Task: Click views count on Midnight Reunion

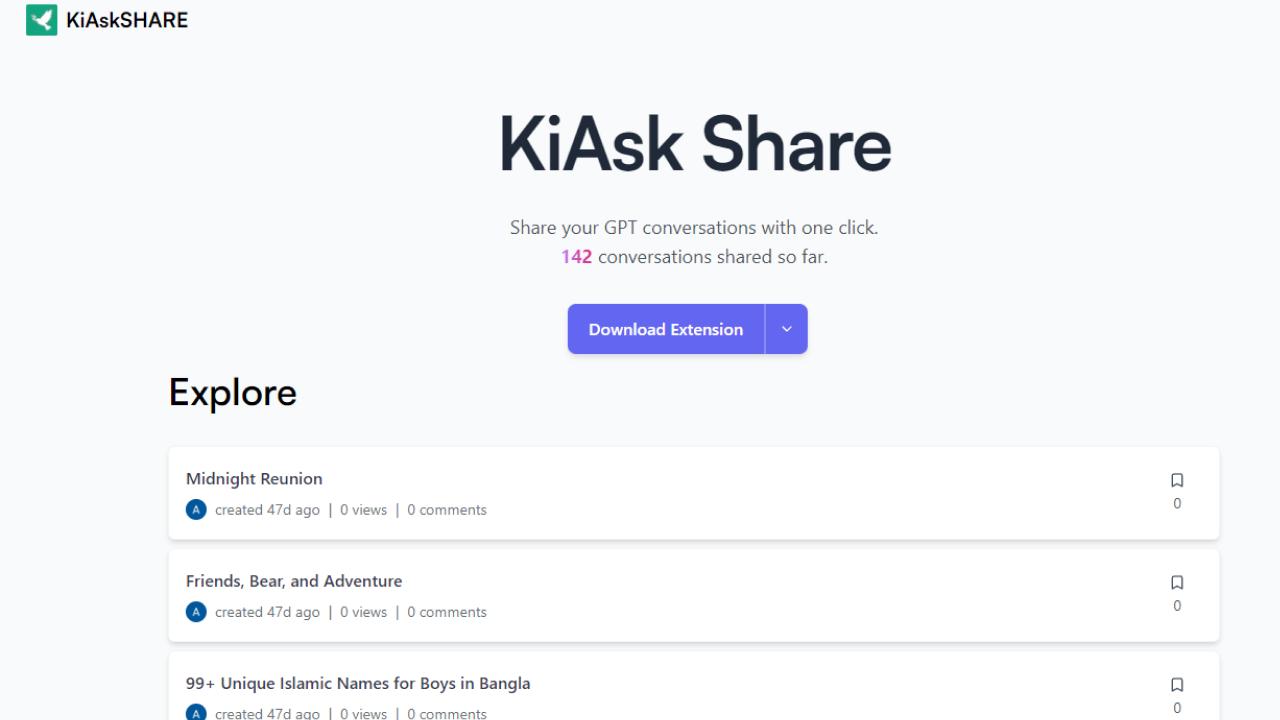Action: pos(363,510)
